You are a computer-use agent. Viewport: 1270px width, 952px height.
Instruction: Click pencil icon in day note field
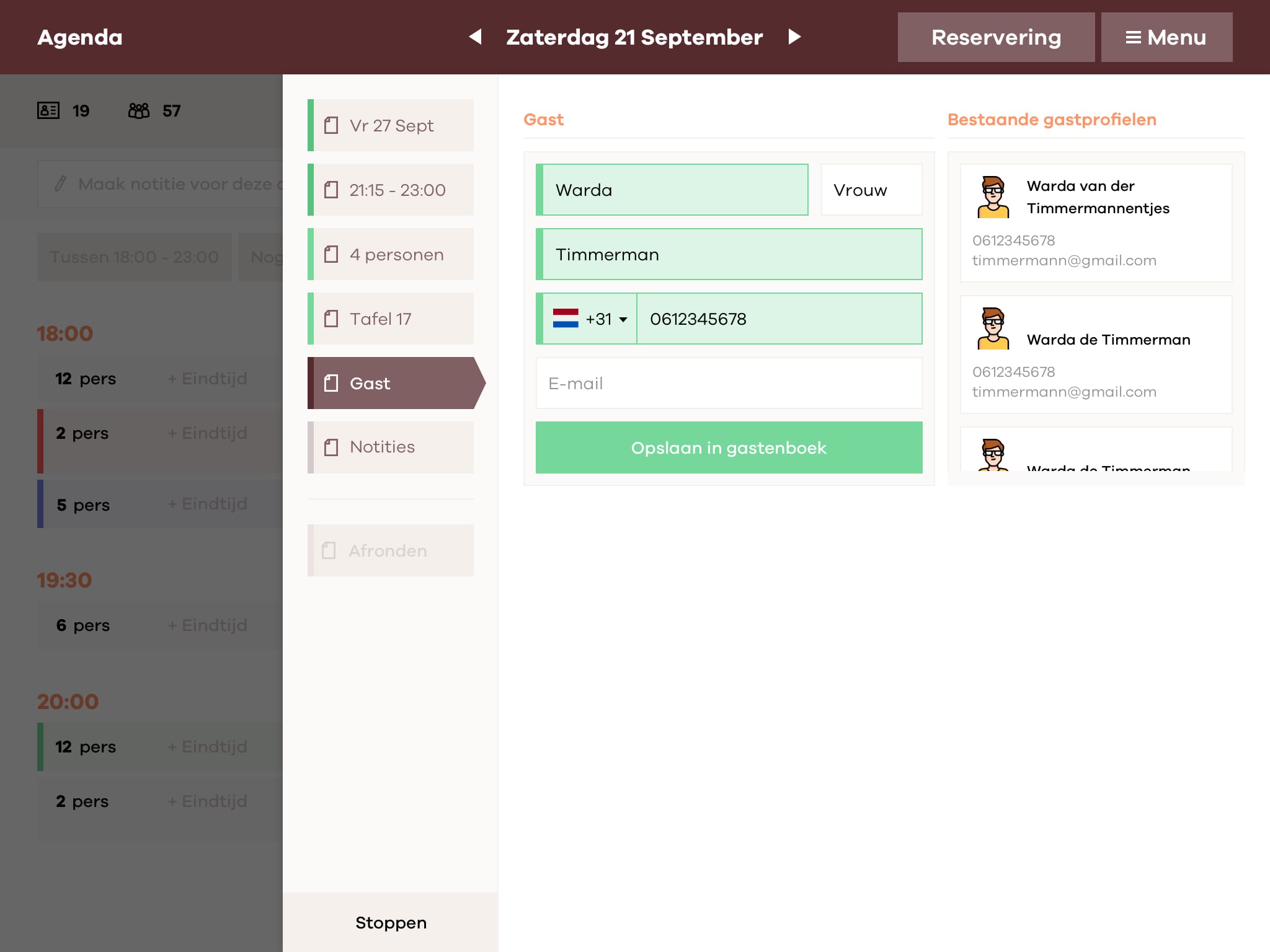click(60, 184)
